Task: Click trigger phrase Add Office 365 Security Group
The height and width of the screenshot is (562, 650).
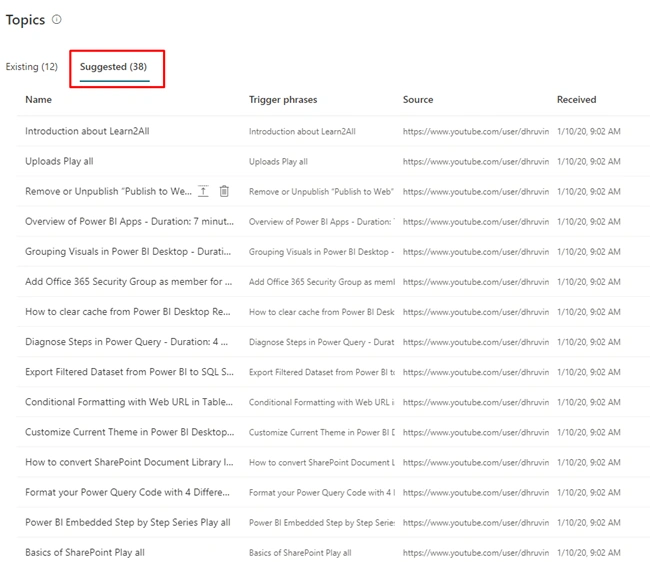Action: [x=322, y=282]
